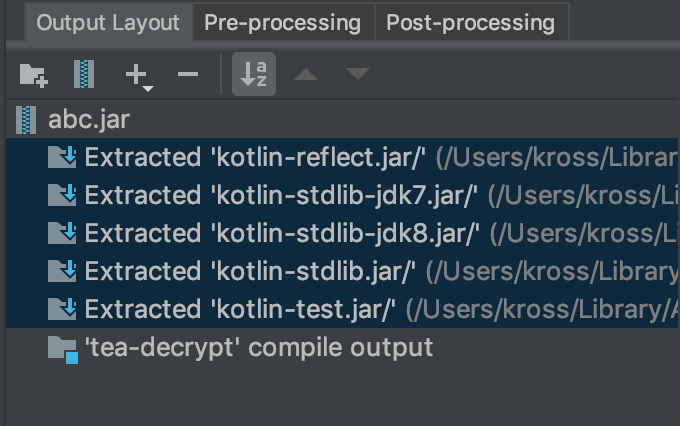Click the Remove minus icon

[187, 74]
